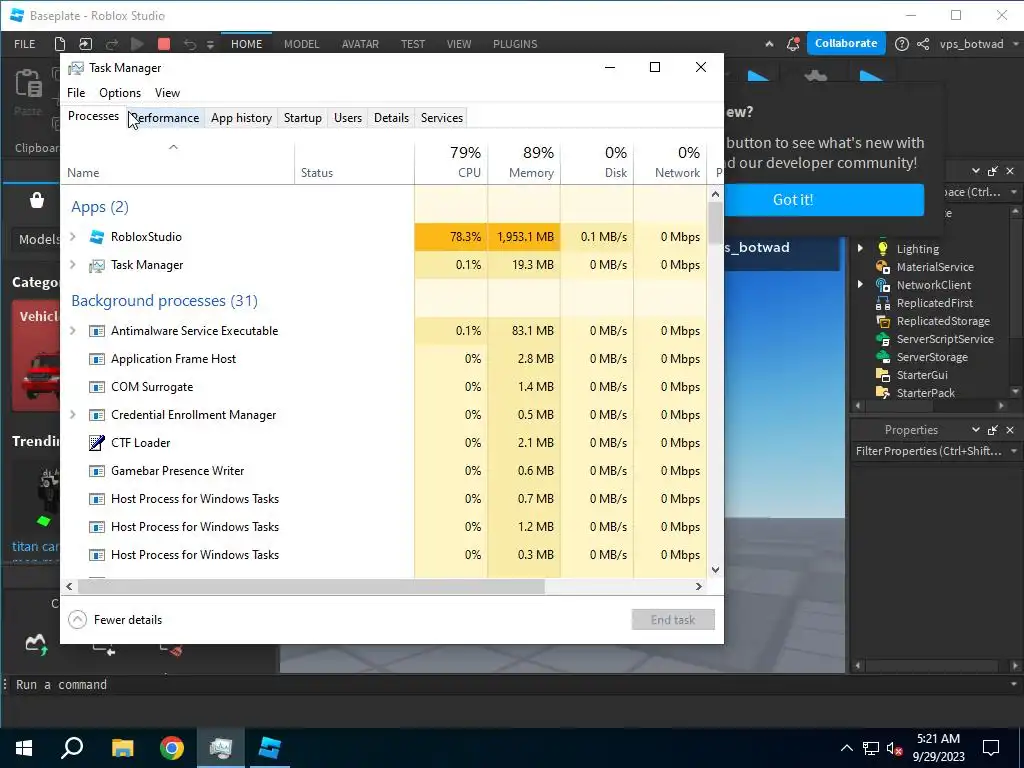Click the Undo arrow in Studio toolbar
The width and height of the screenshot is (1024, 768).
point(189,44)
